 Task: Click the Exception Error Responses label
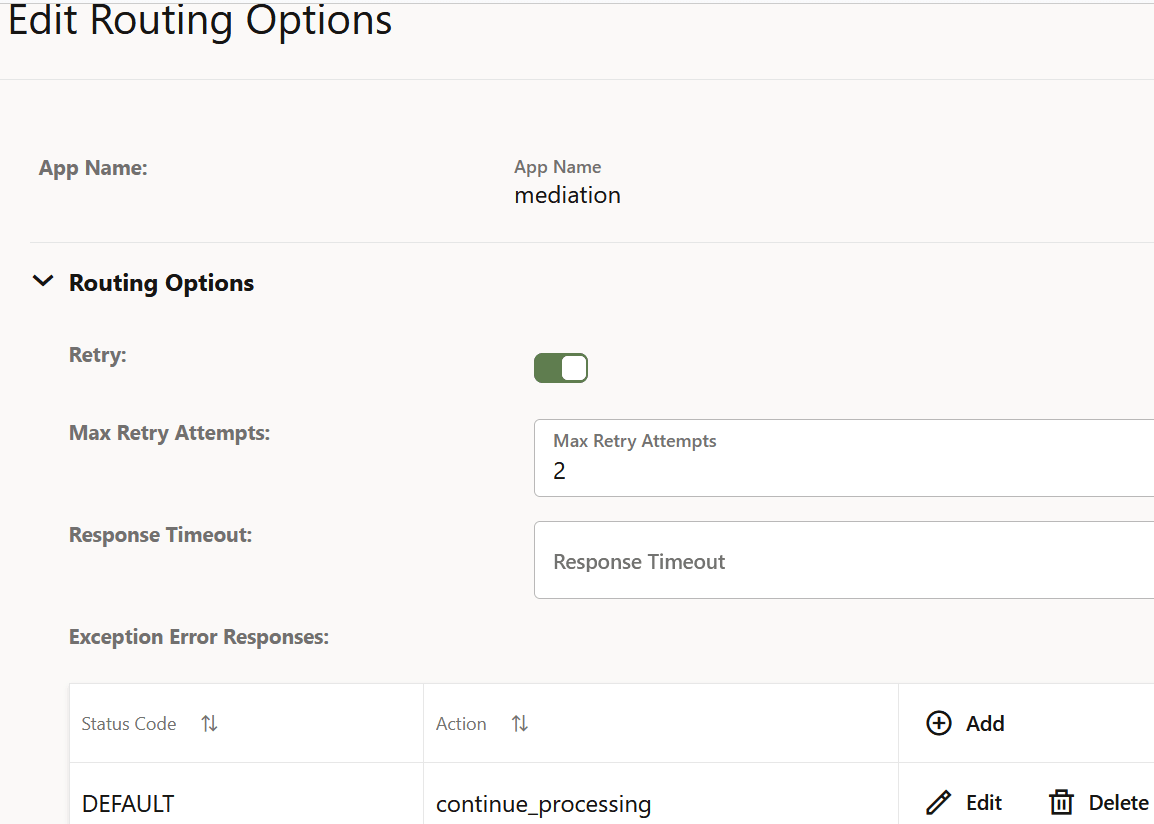198,637
